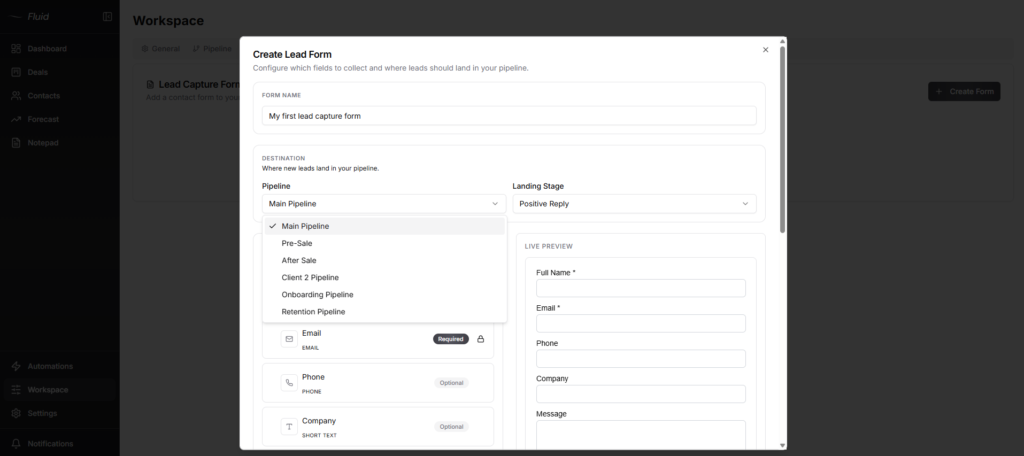Click the Company short text icon

[289, 427]
